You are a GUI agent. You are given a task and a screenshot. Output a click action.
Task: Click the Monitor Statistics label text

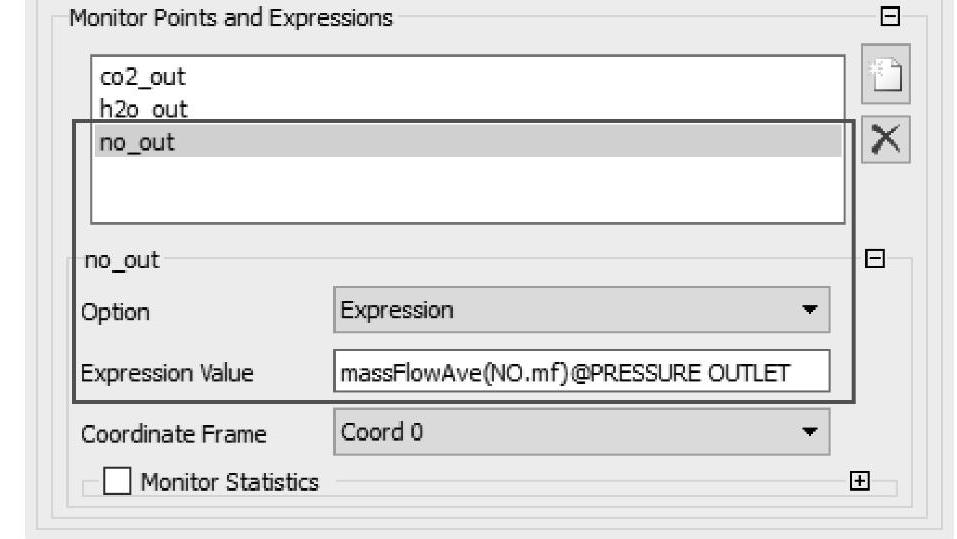click(x=229, y=483)
